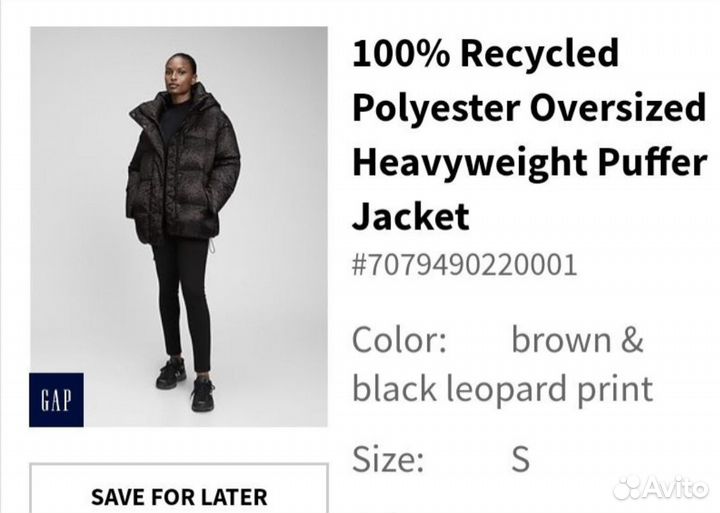
Task: Click the Size: label
Action: coord(388,459)
